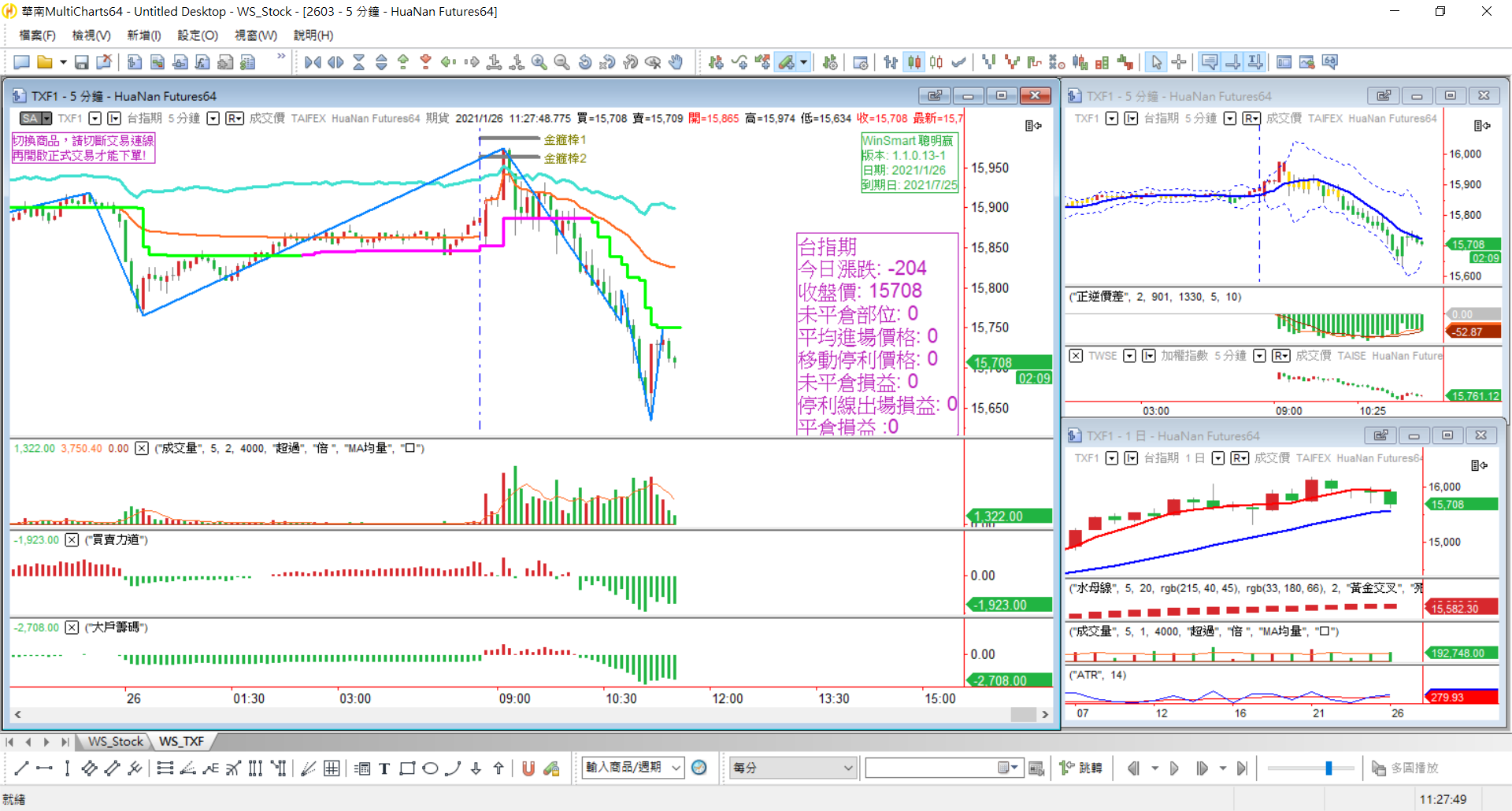Screen dimensions: 1512x811
Task: Open the 新增(I) menu
Action: click(x=144, y=35)
